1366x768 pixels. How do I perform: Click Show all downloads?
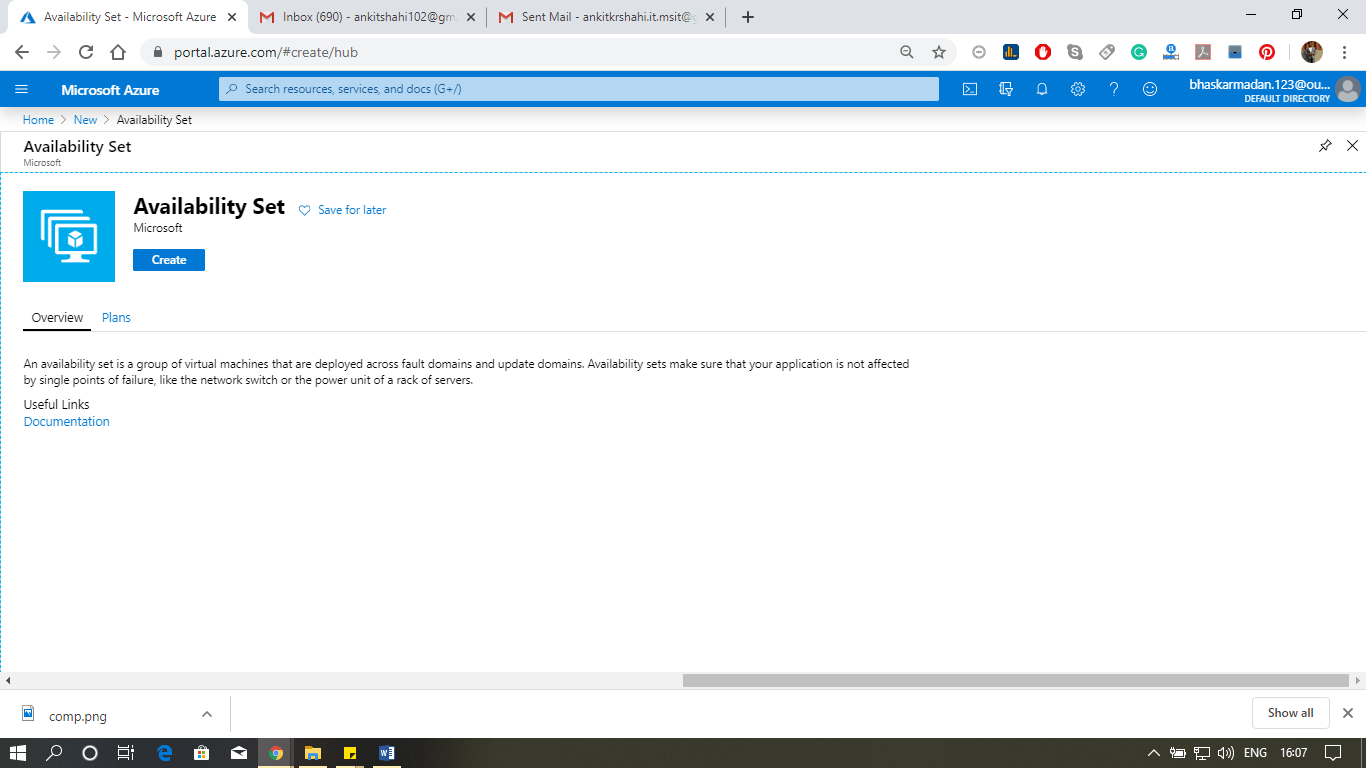click(x=1290, y=713)
